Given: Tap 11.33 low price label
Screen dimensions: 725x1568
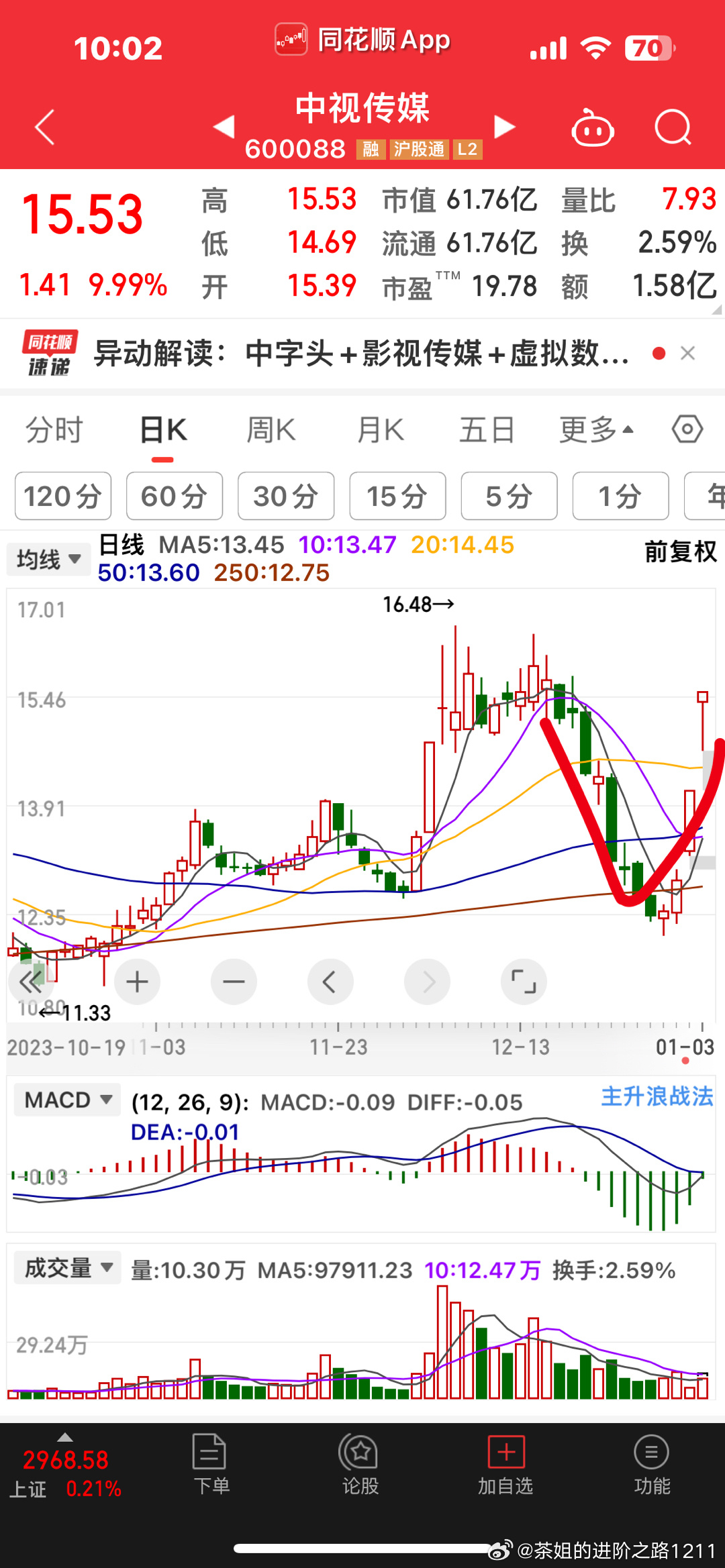Looking at the screenshot, I should [75, 1012].
